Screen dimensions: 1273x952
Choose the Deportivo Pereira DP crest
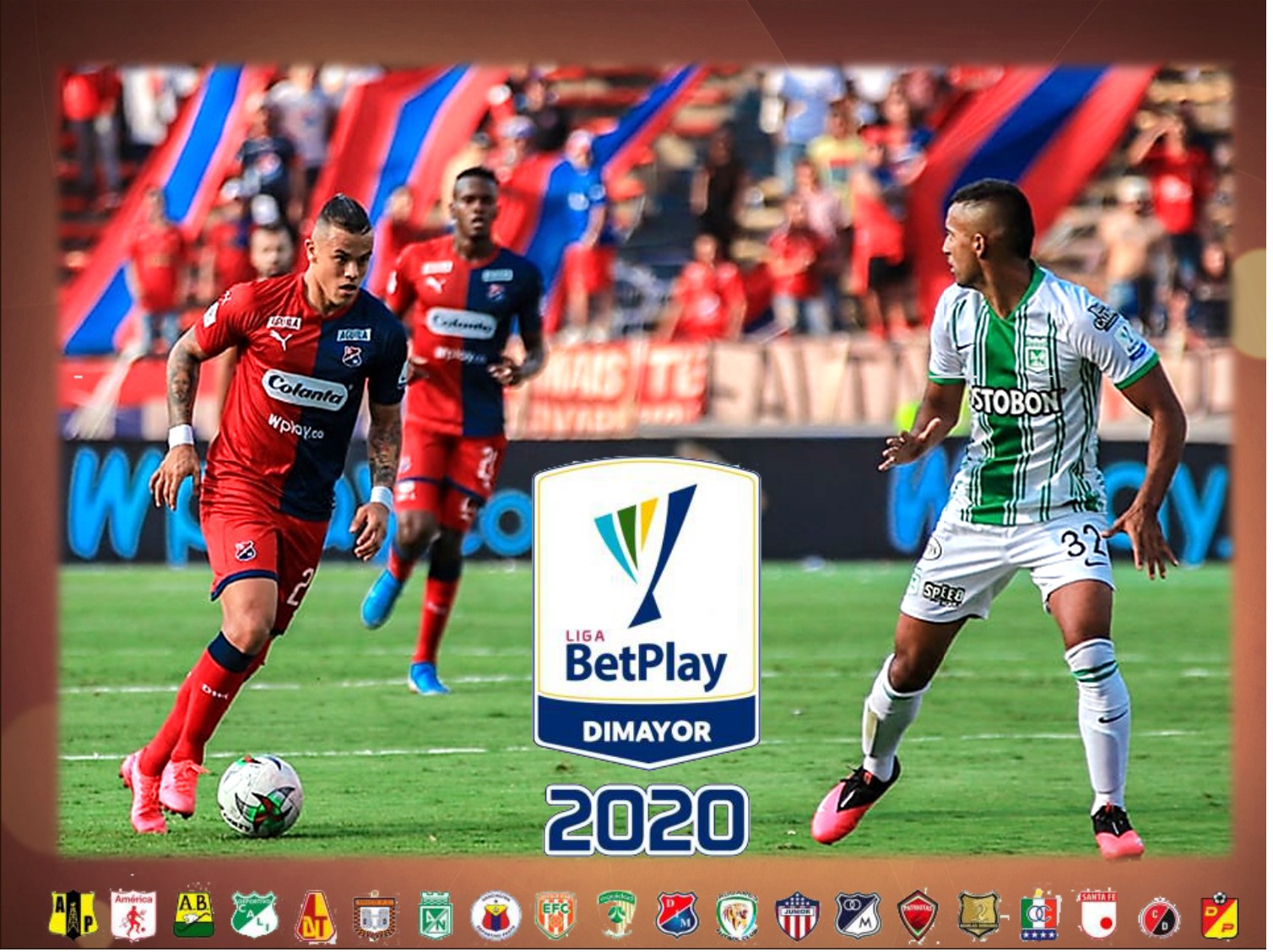1220,916
